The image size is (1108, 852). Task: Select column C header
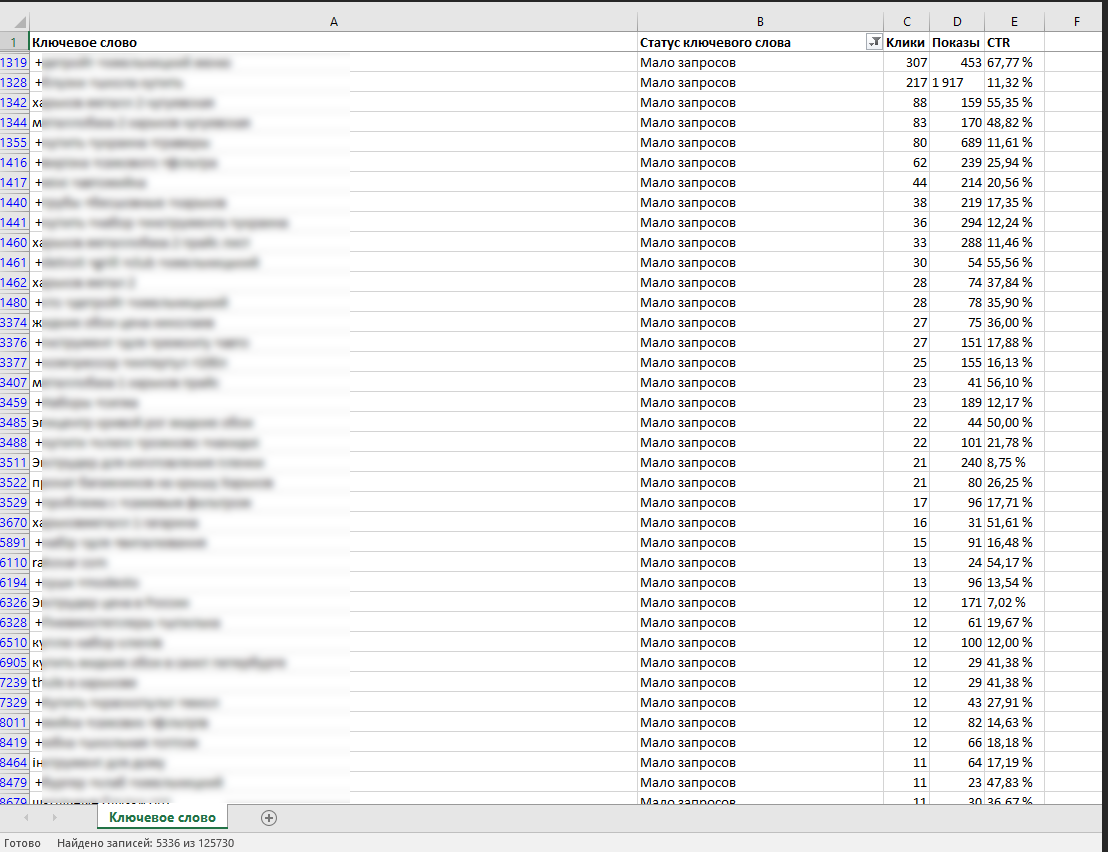(x=906, y=21)
